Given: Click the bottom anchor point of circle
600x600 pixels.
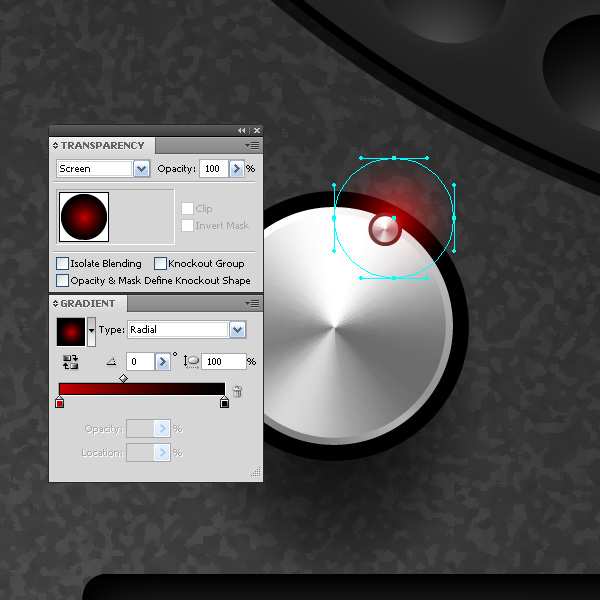Looking at the screenshot, I should 394,278.
